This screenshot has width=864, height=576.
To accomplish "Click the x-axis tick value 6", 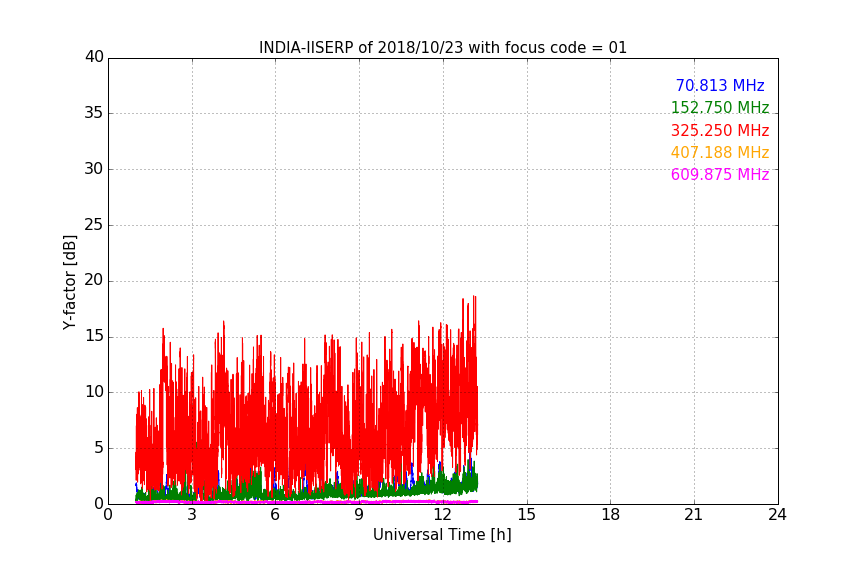I will point(275,515).
